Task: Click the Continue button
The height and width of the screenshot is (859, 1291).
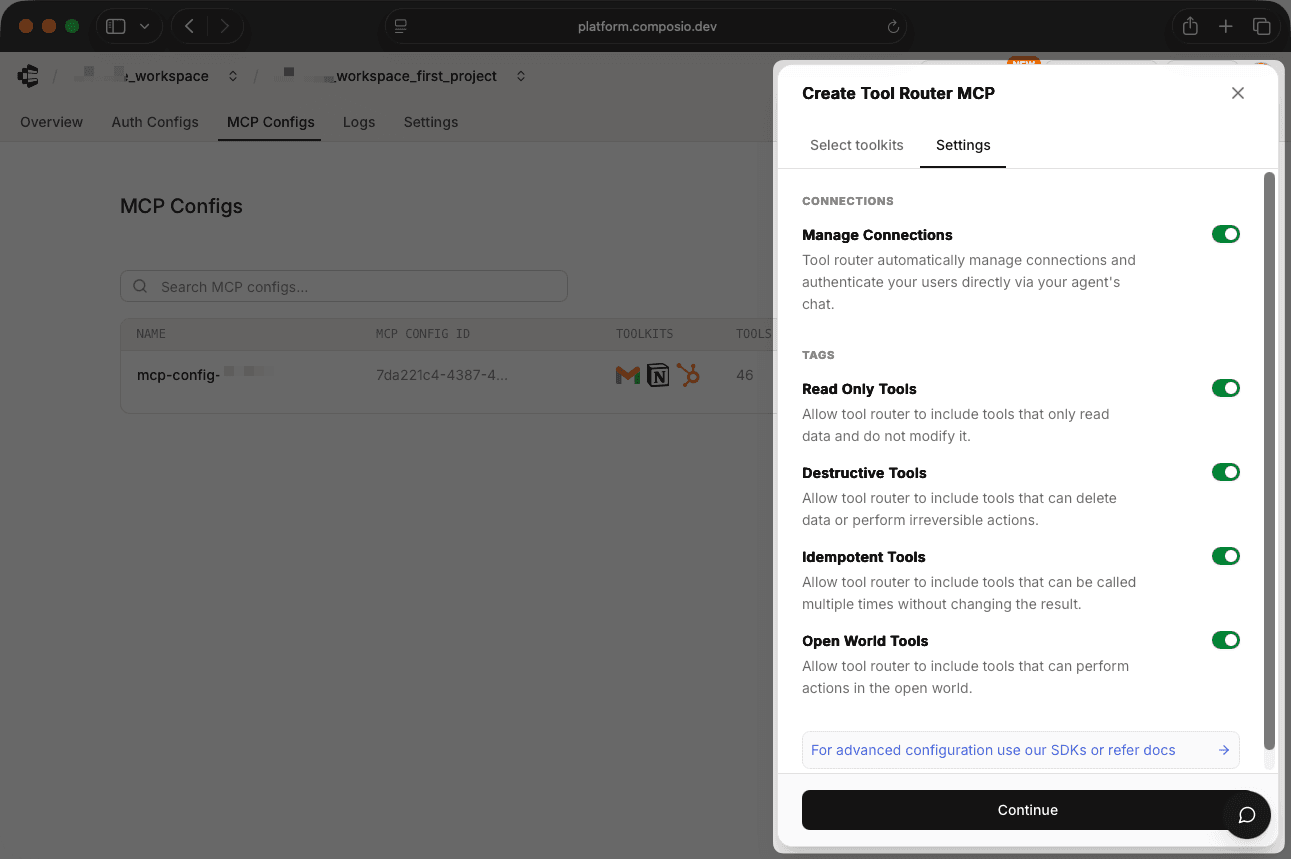Action: pos(1027,810)
